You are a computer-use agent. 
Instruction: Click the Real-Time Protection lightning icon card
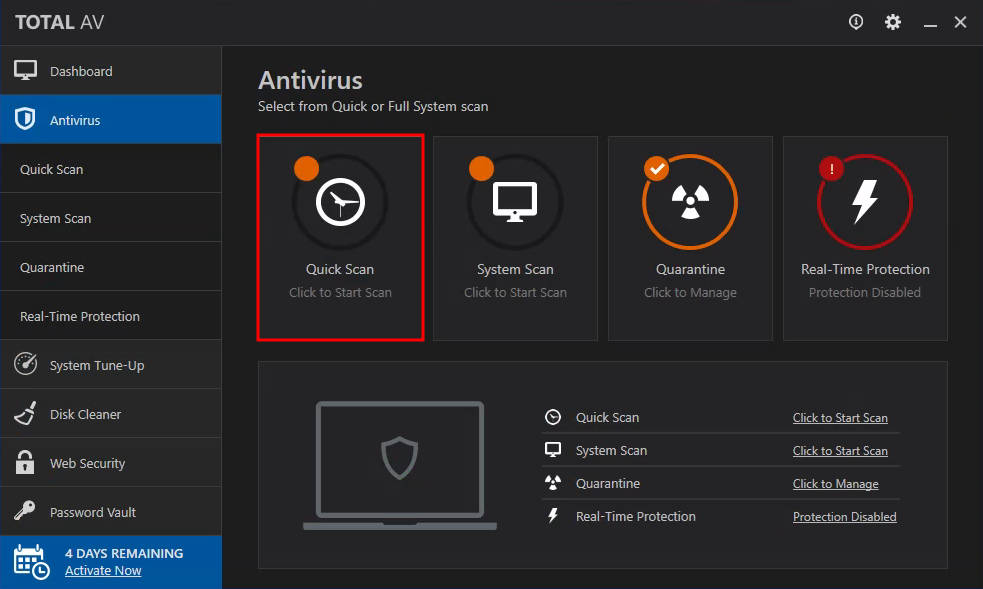click(865, 202)
